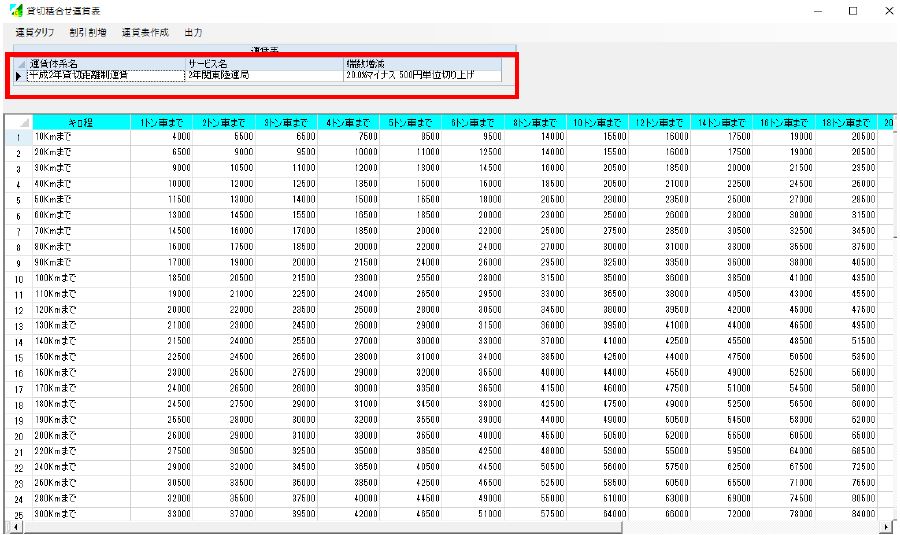Select the 50Kmまで distance cell
The width and height of the screenshot is (900, 535).
(82, 200)
